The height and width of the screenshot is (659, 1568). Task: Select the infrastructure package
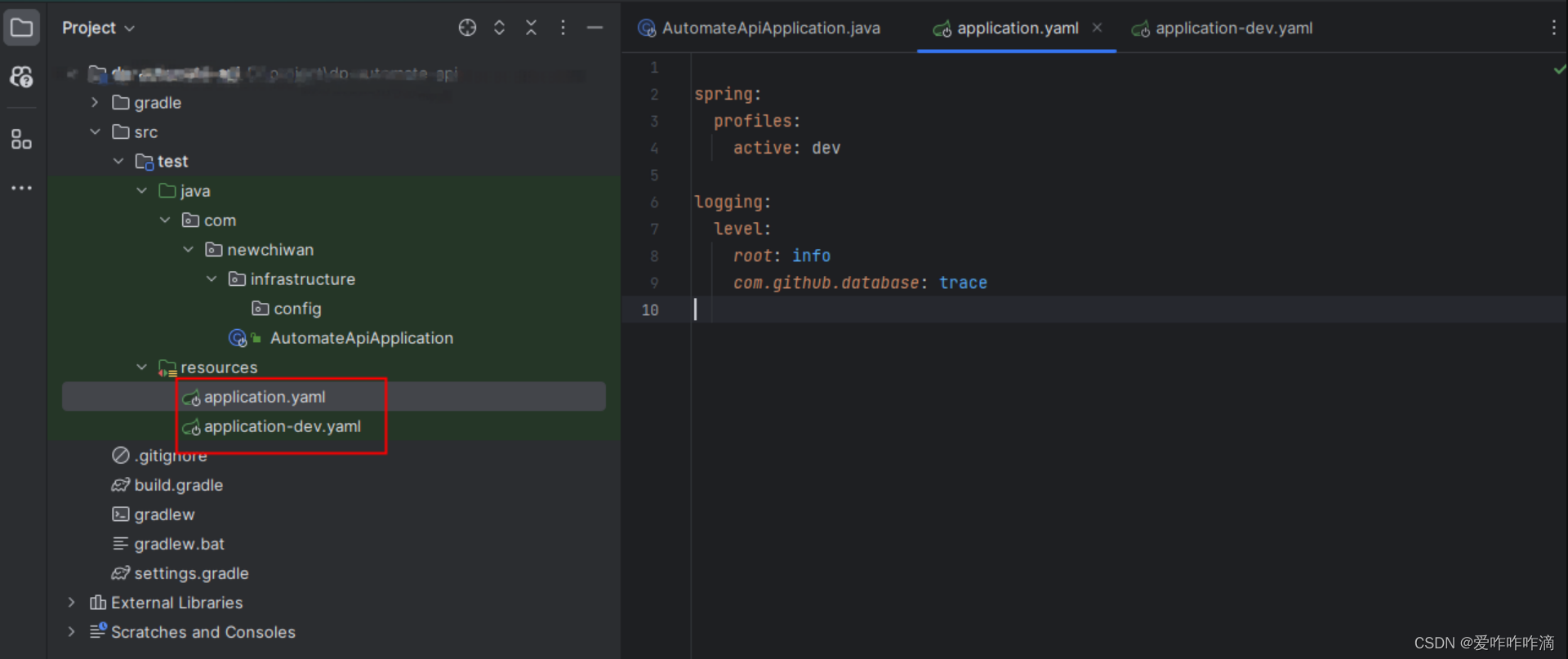tap(292, 279)
